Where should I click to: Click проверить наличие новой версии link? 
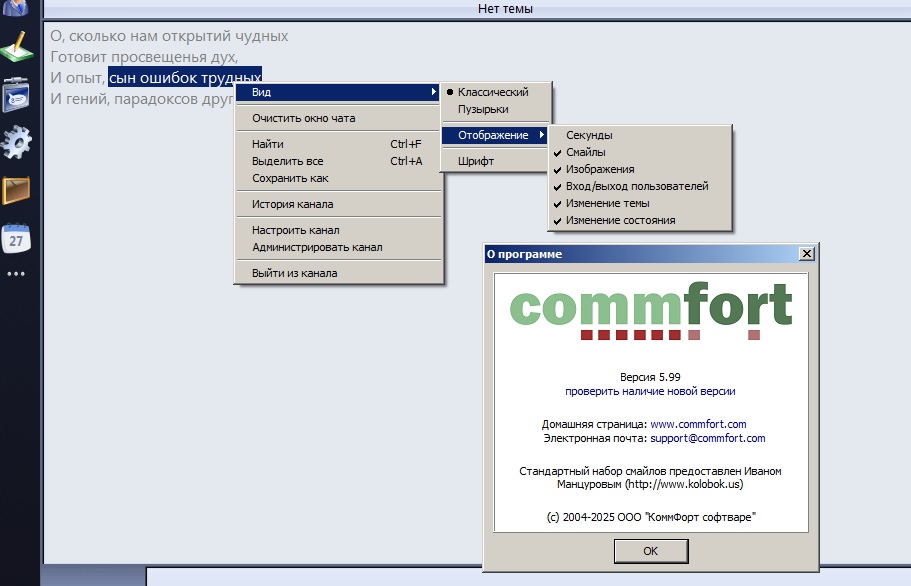tap(650, 391)
